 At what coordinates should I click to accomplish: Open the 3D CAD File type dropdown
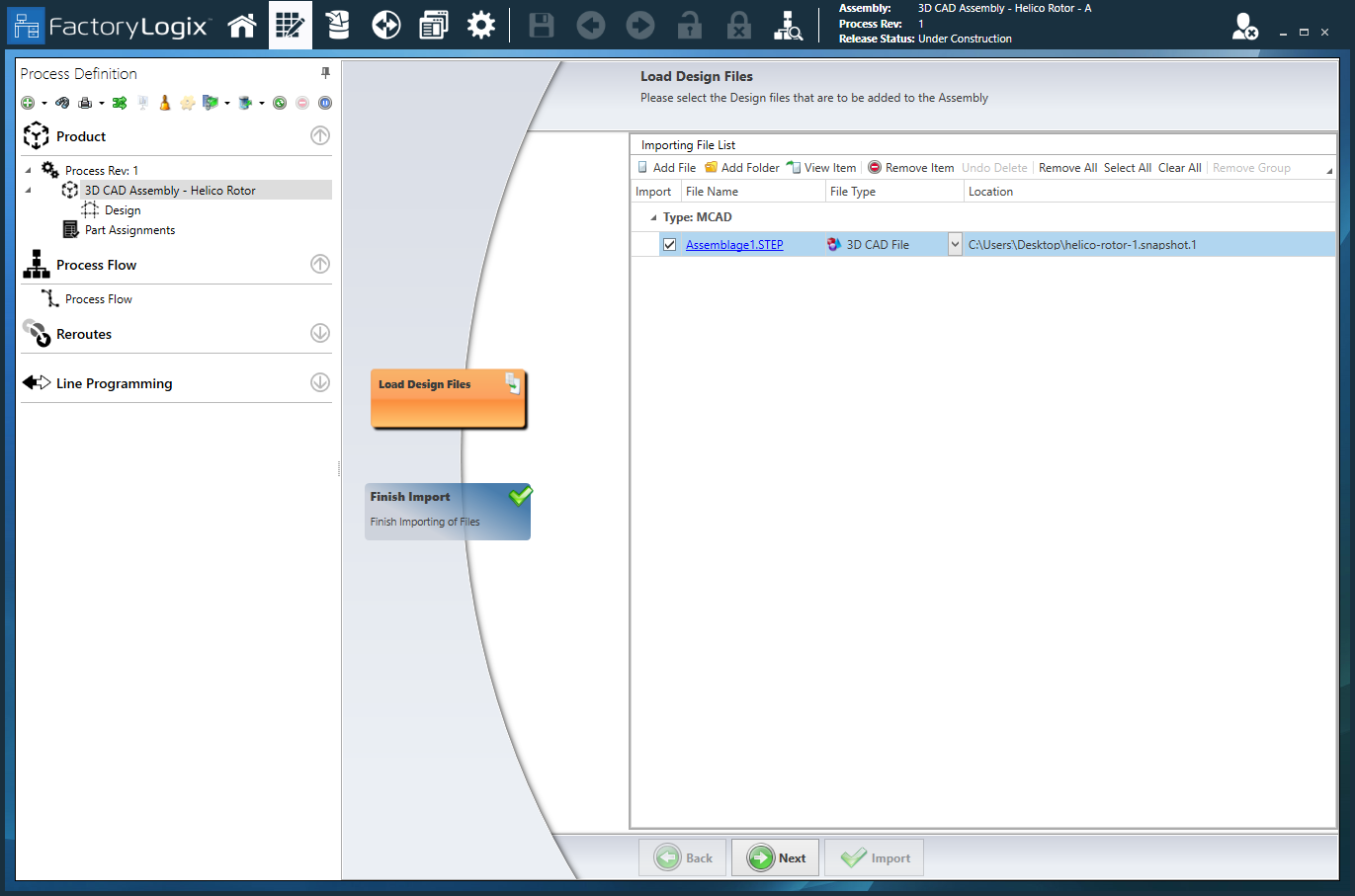[x=954, y=244]
